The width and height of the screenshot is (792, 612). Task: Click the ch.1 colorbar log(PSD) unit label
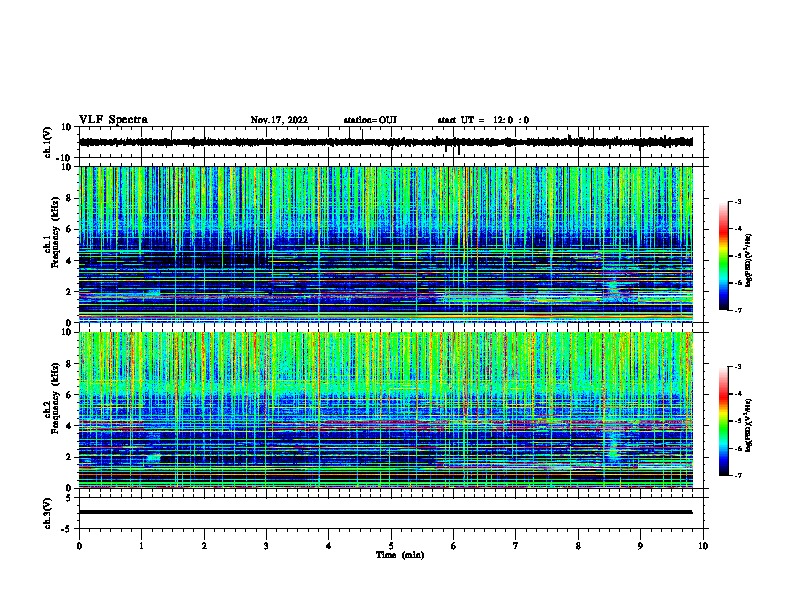(749, 260)
